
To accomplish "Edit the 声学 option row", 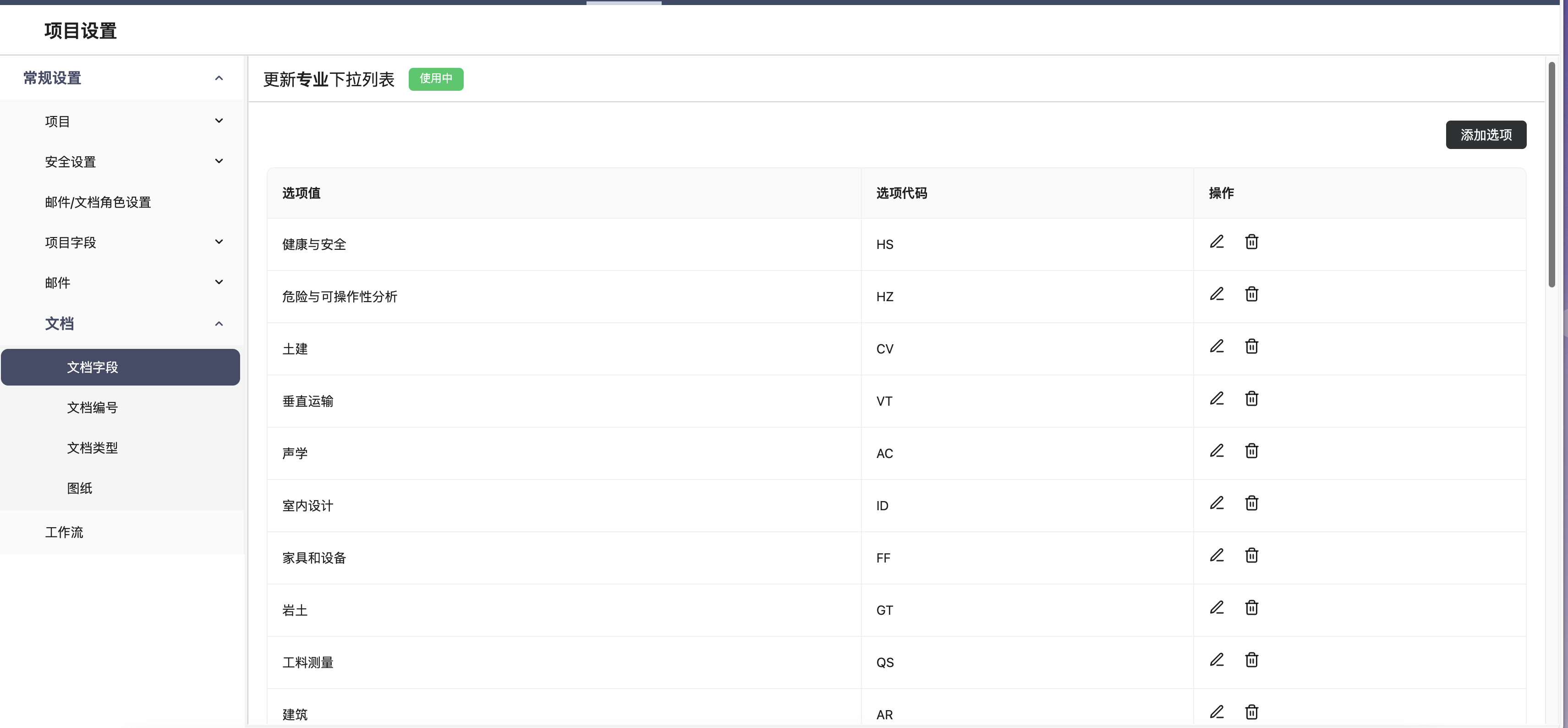I will pos(1216,451).
